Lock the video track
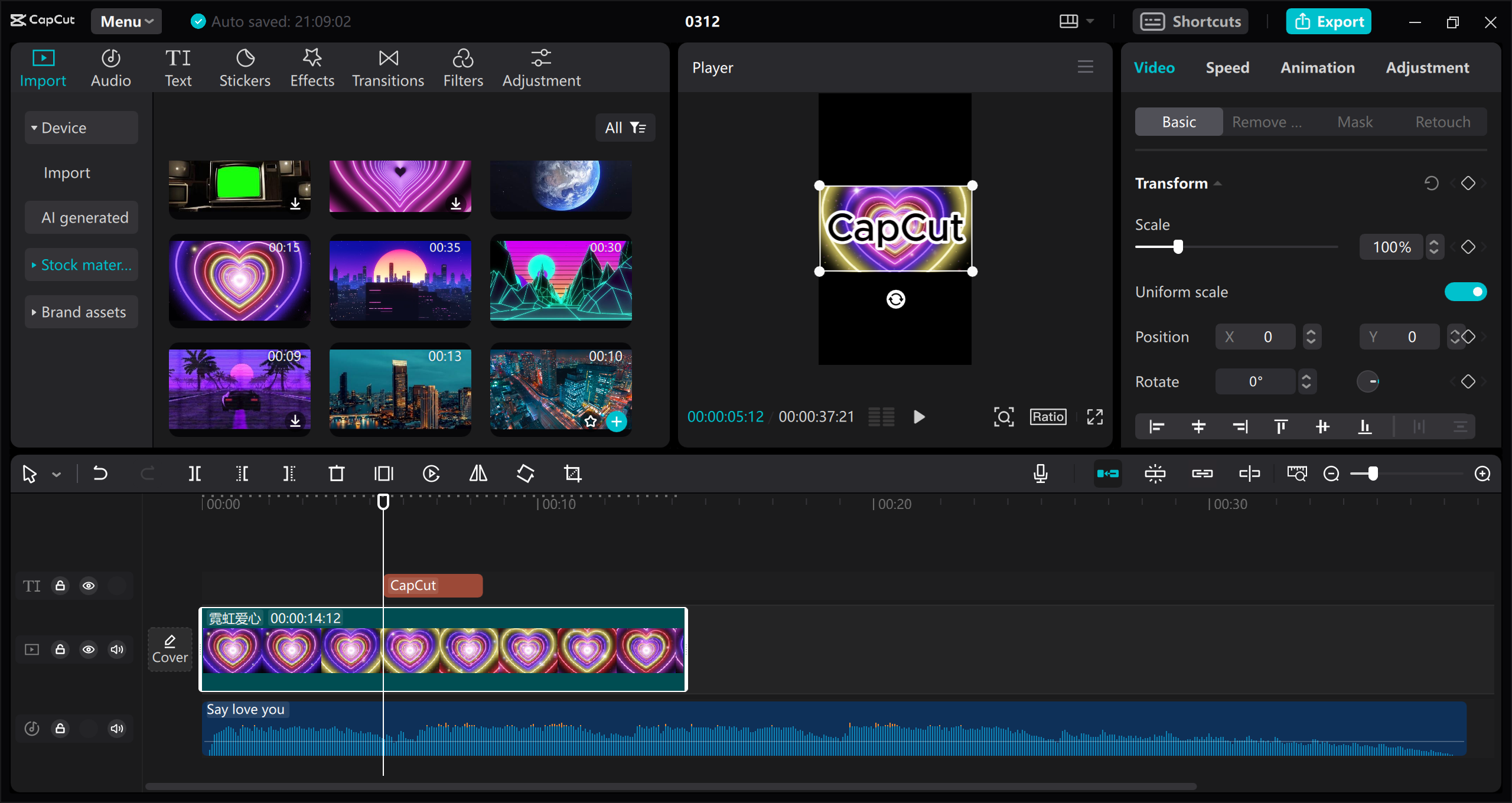Image resolution: width=1512 pixels, height=803 pixels. tap(60, 649)
